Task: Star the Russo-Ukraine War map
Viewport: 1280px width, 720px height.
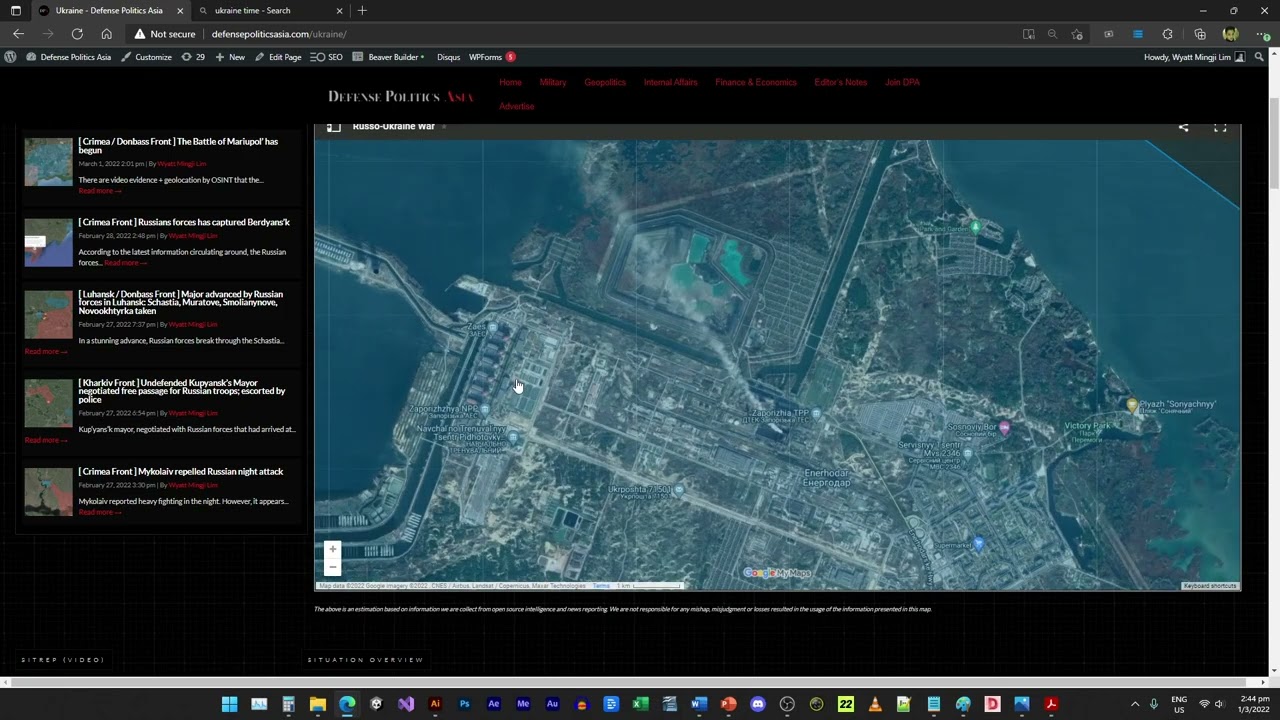Action: pos(444,127)
